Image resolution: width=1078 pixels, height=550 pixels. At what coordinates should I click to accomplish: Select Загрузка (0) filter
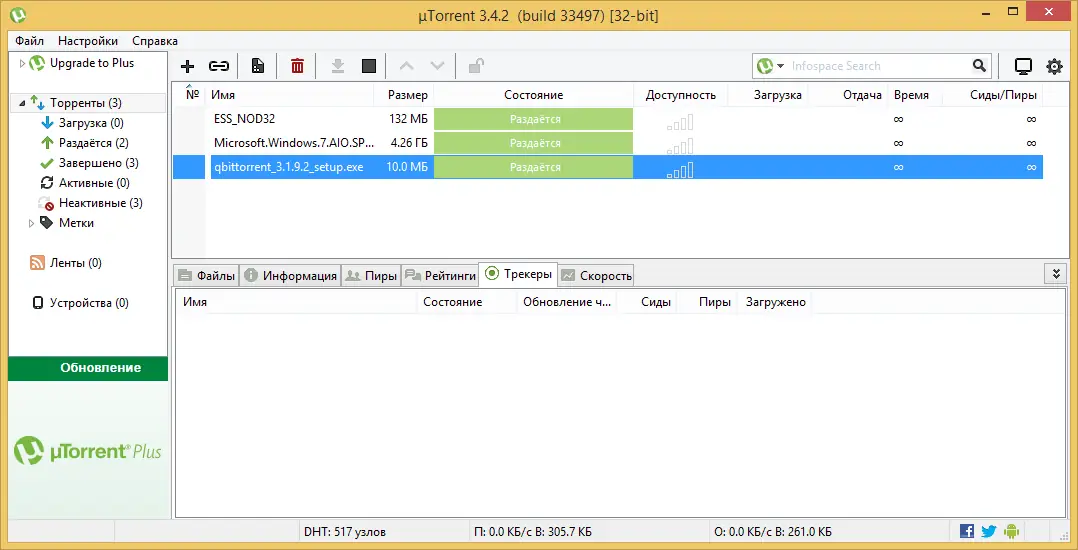[91, 123]
